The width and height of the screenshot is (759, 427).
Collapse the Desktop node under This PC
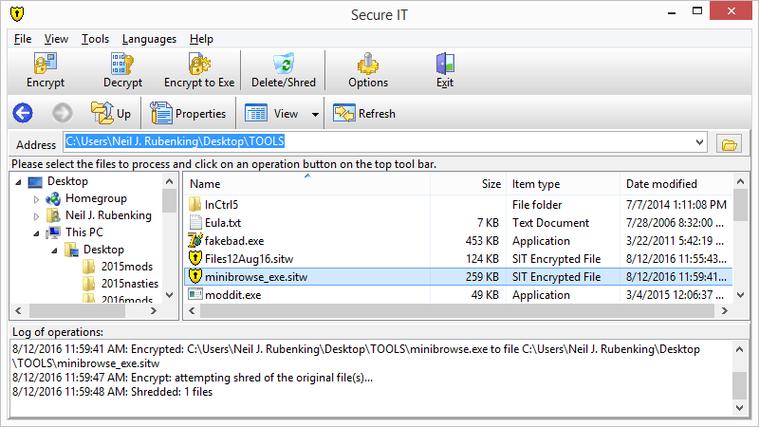54,250
